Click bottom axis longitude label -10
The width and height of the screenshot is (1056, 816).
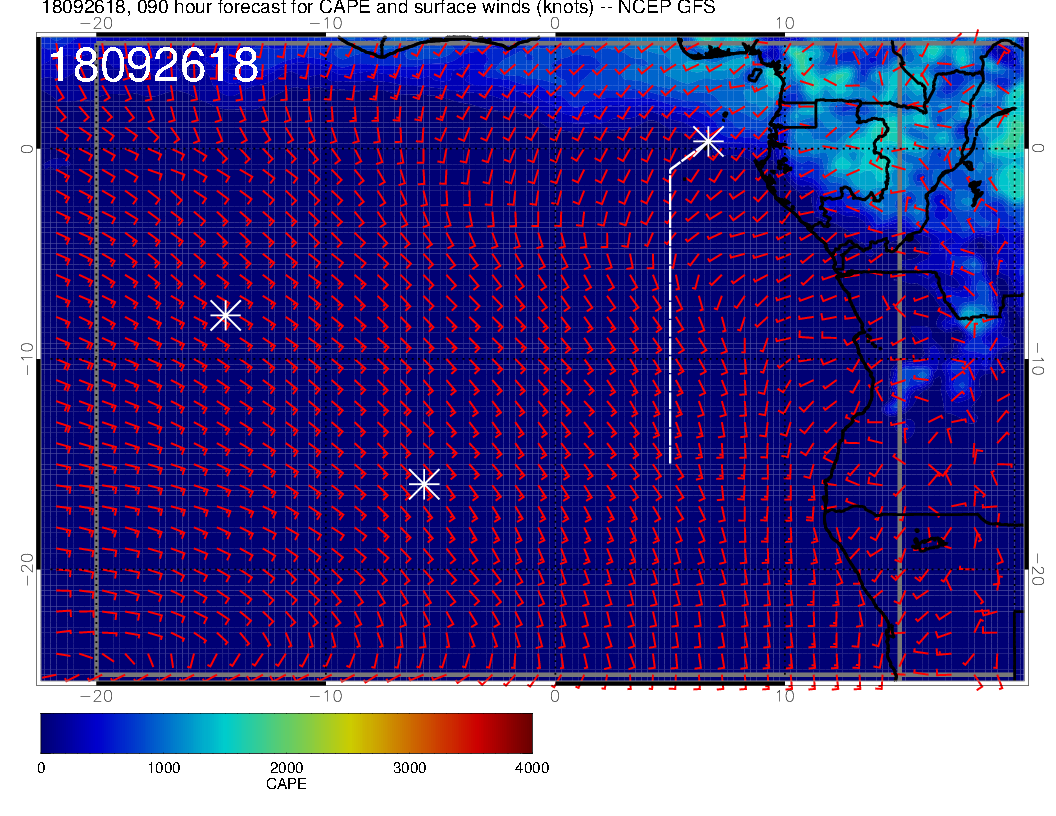(326, 696)
